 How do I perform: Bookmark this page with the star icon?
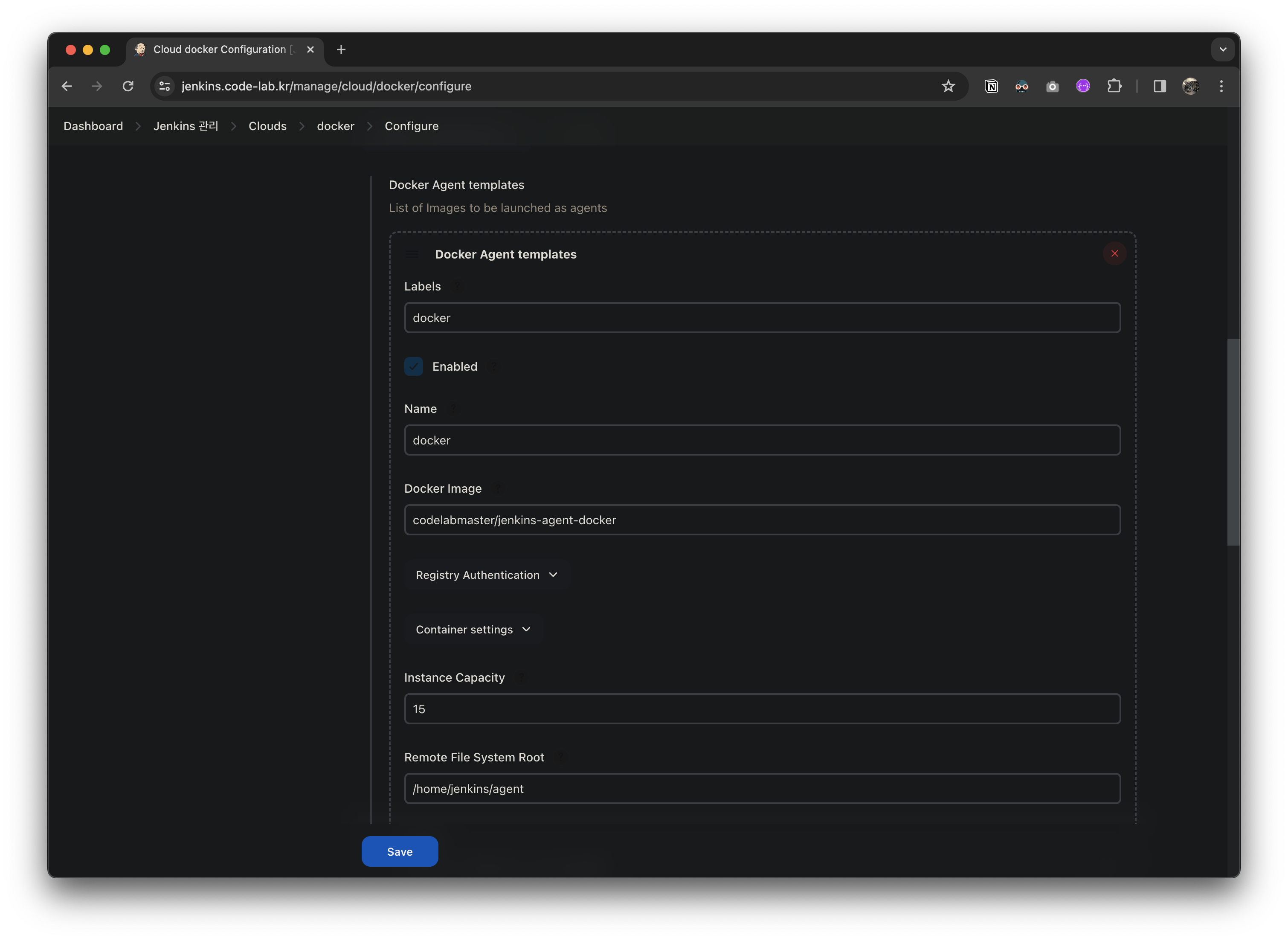tap(948, 86)
